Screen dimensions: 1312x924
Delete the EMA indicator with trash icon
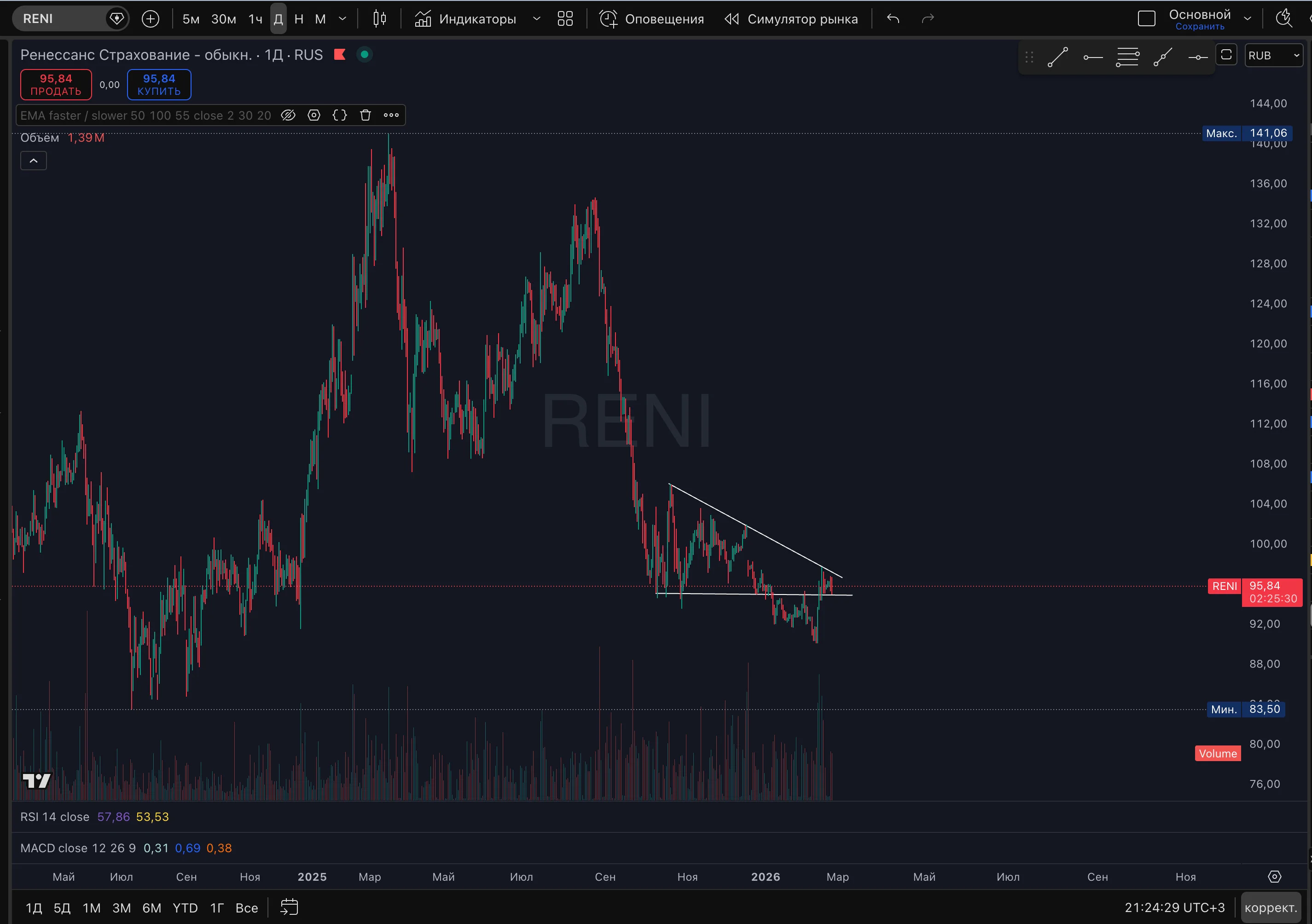coord(366,115)
